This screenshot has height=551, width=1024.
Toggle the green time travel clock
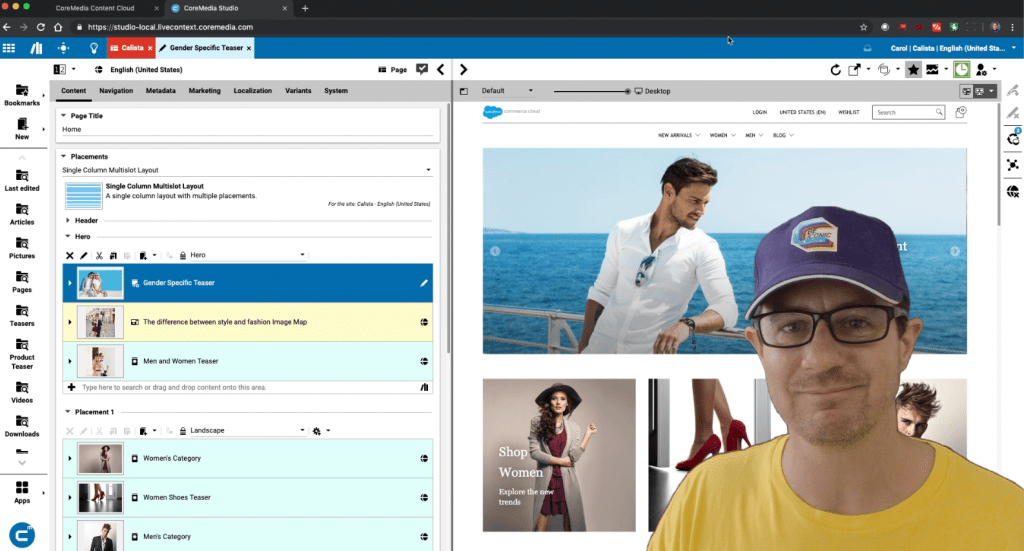click(961, 70)
